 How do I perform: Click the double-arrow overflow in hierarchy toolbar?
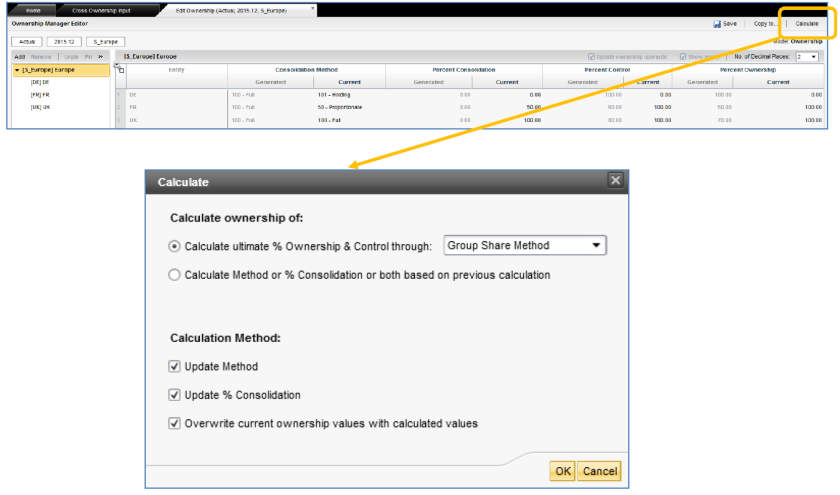coord(101,57)
